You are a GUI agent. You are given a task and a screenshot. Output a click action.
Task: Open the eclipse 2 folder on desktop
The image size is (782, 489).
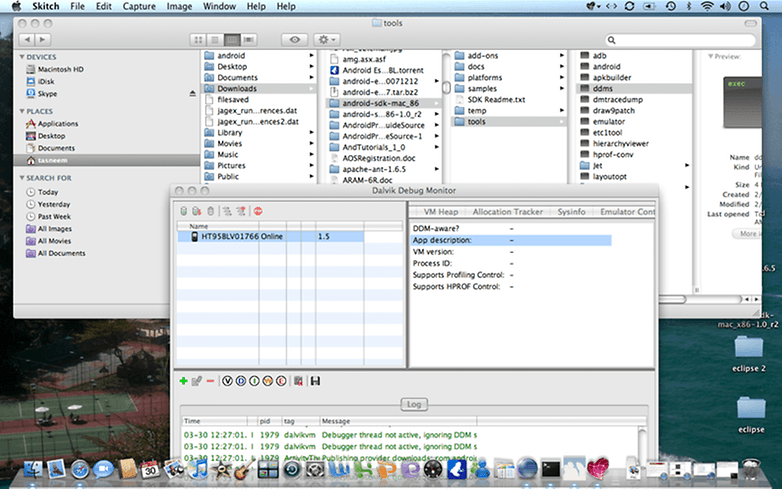[749, 347]
